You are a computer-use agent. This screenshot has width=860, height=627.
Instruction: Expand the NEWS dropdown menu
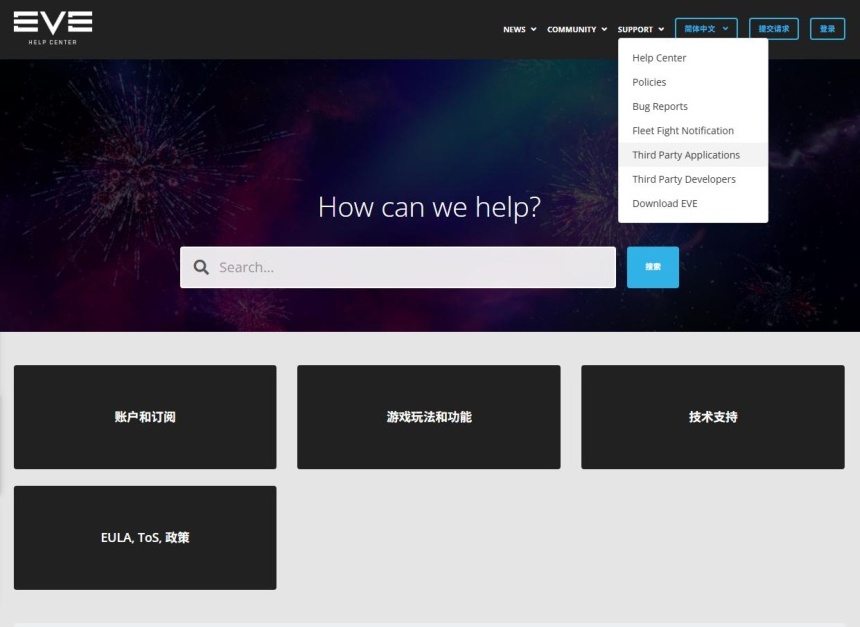519,29
